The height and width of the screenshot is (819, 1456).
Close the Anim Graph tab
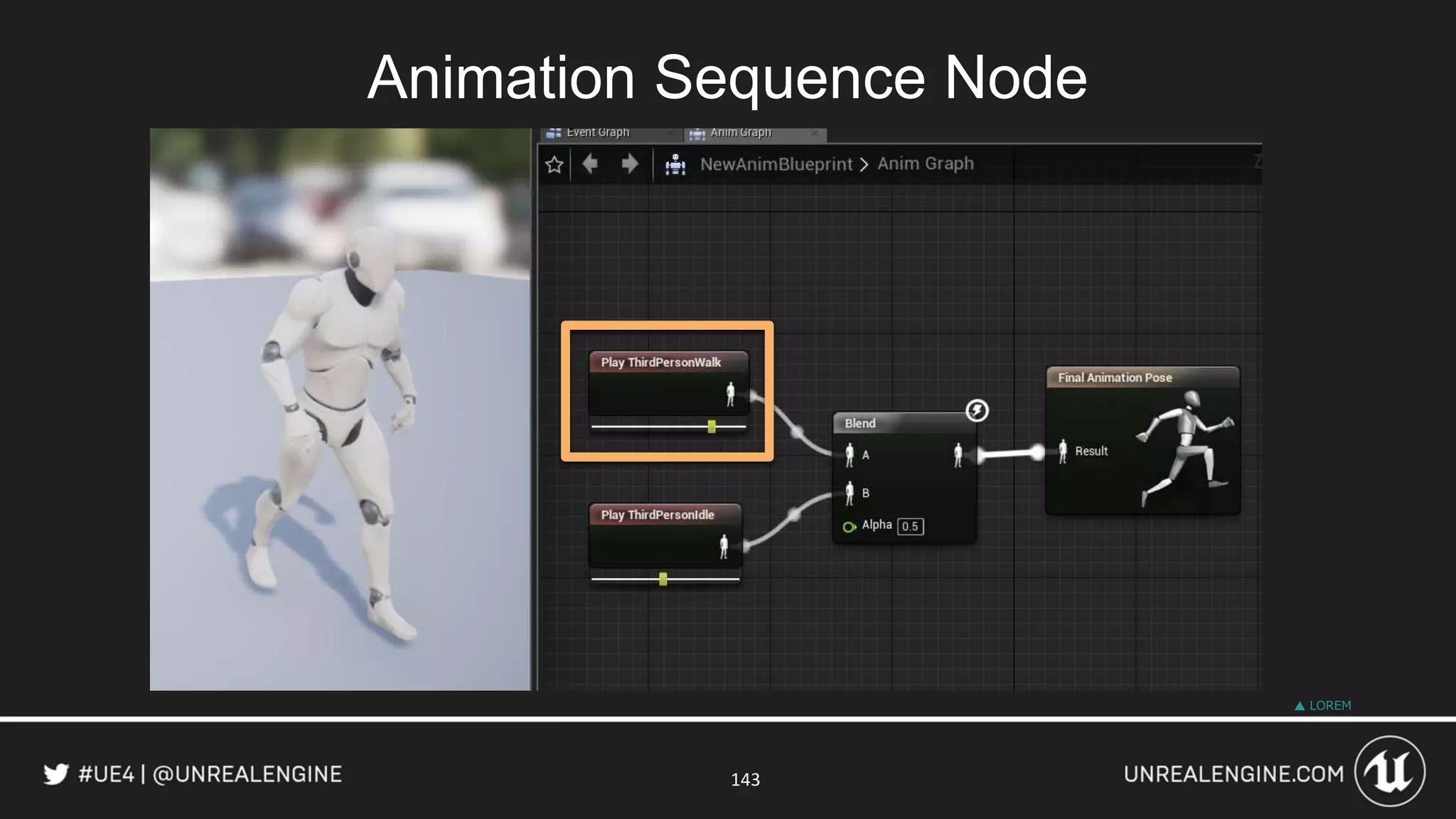pos(815,133)
